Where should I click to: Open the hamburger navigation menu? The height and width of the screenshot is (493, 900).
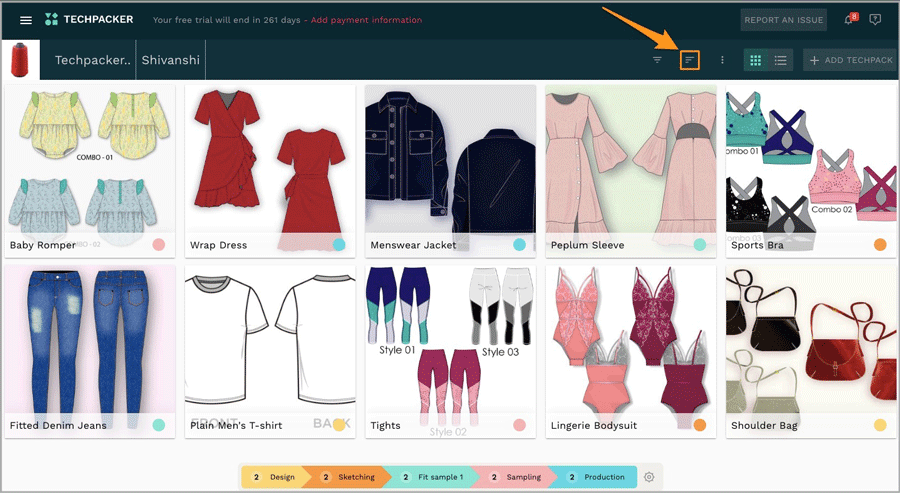26,20
